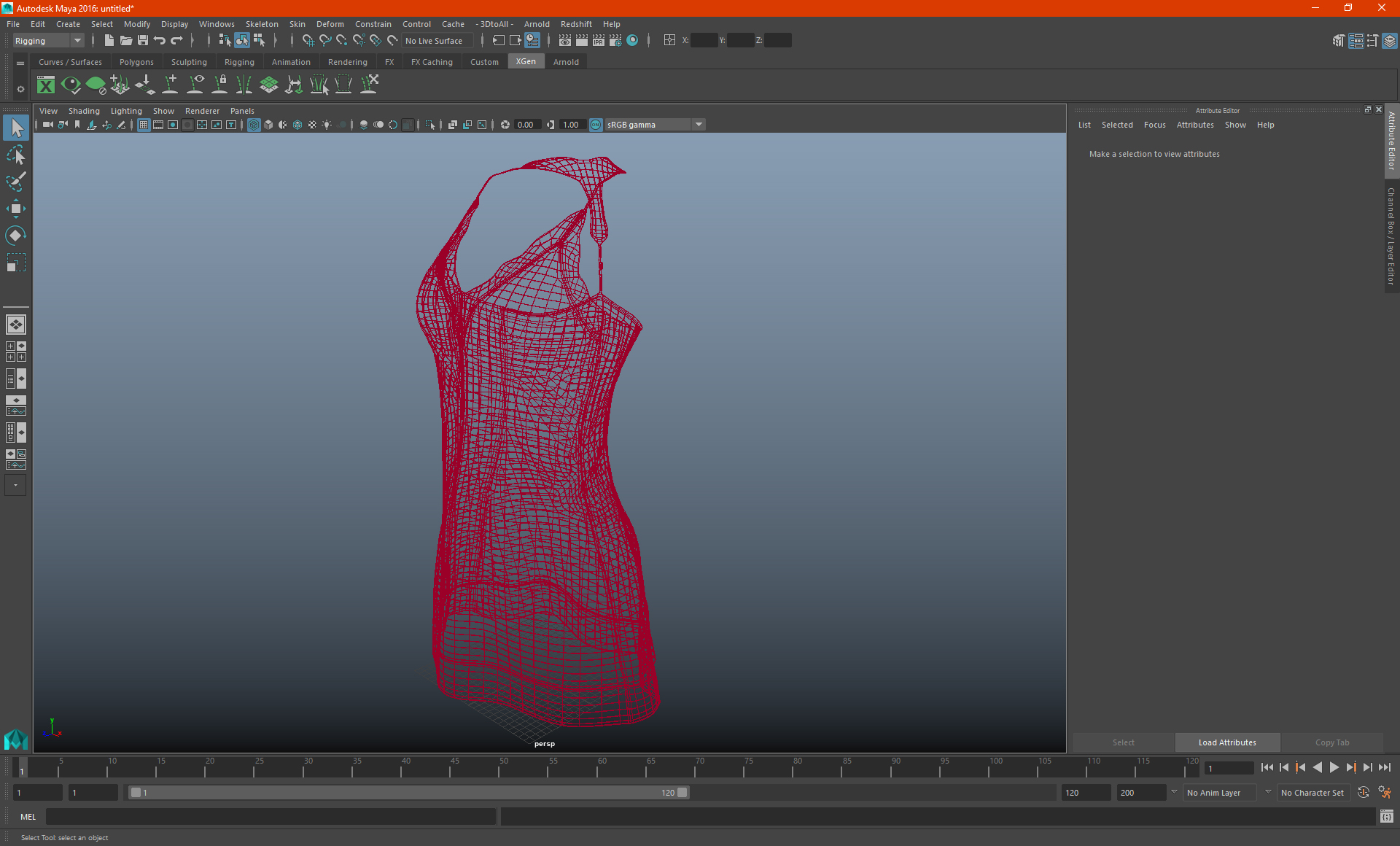The height and width of the screenshot is (846, 1400).
Task: Toggle wireframe display in the viewport
Action: (253, 125)
